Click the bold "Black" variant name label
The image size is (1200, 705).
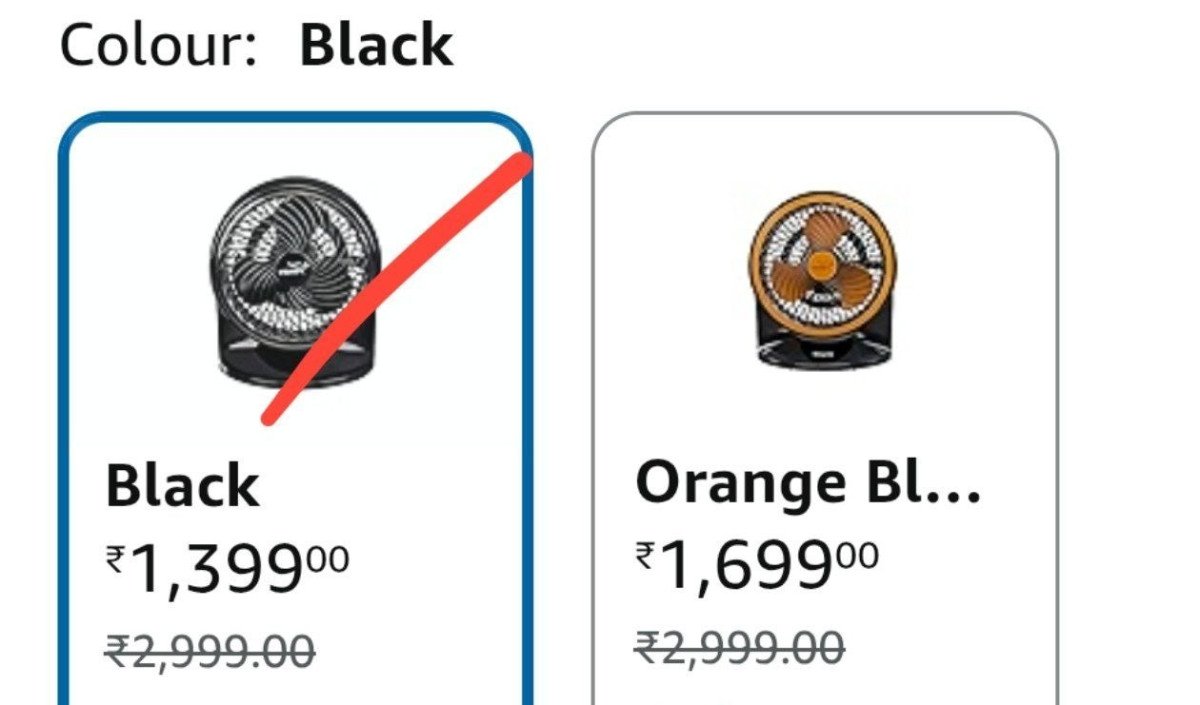pos(182,486)
